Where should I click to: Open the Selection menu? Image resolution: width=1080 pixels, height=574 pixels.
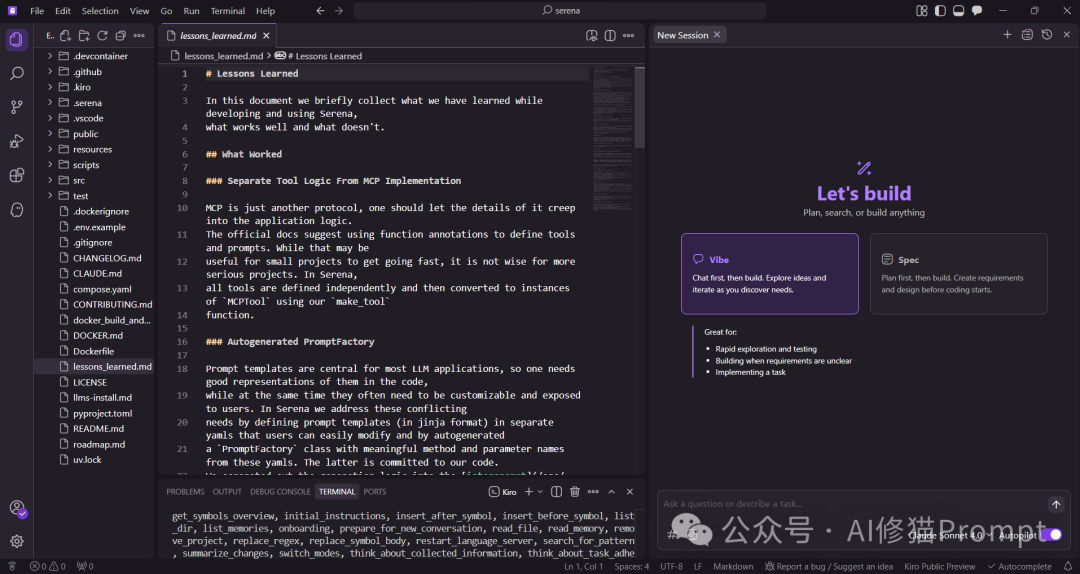click(x=100, y=10)
